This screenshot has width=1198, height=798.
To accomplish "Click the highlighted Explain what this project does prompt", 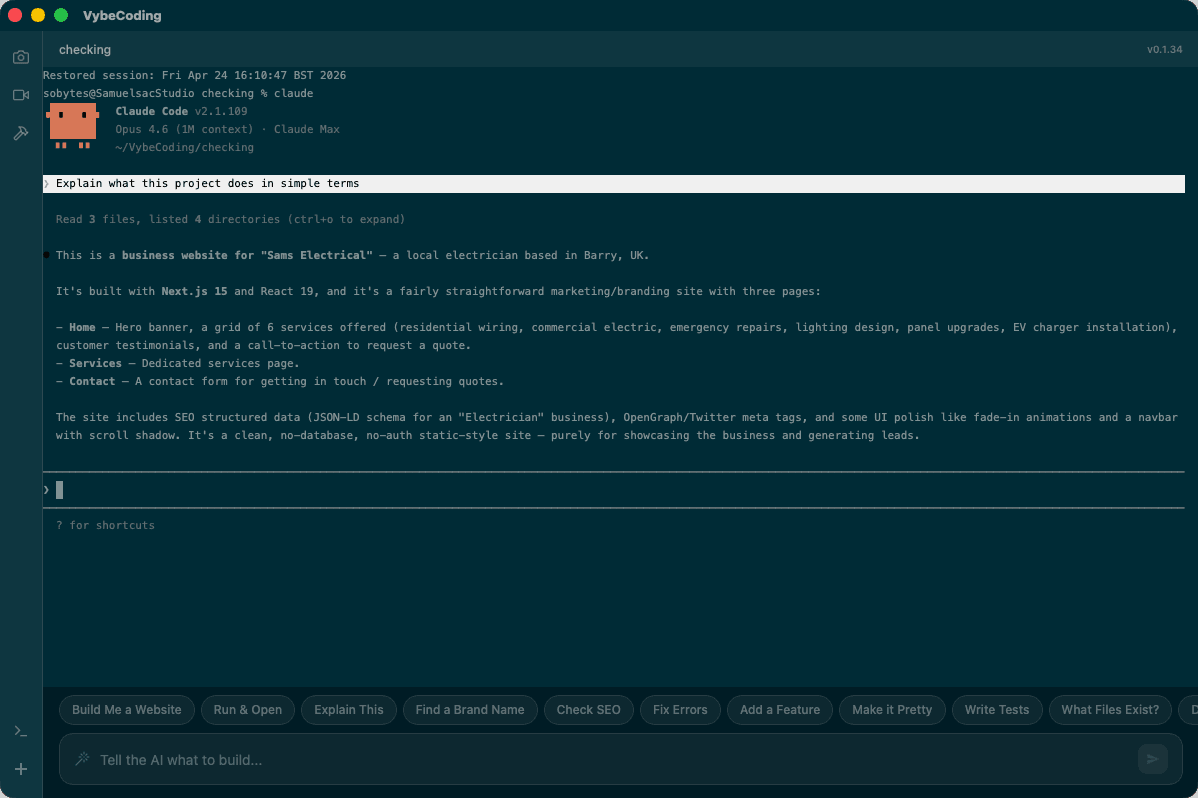I will [614, 183].
